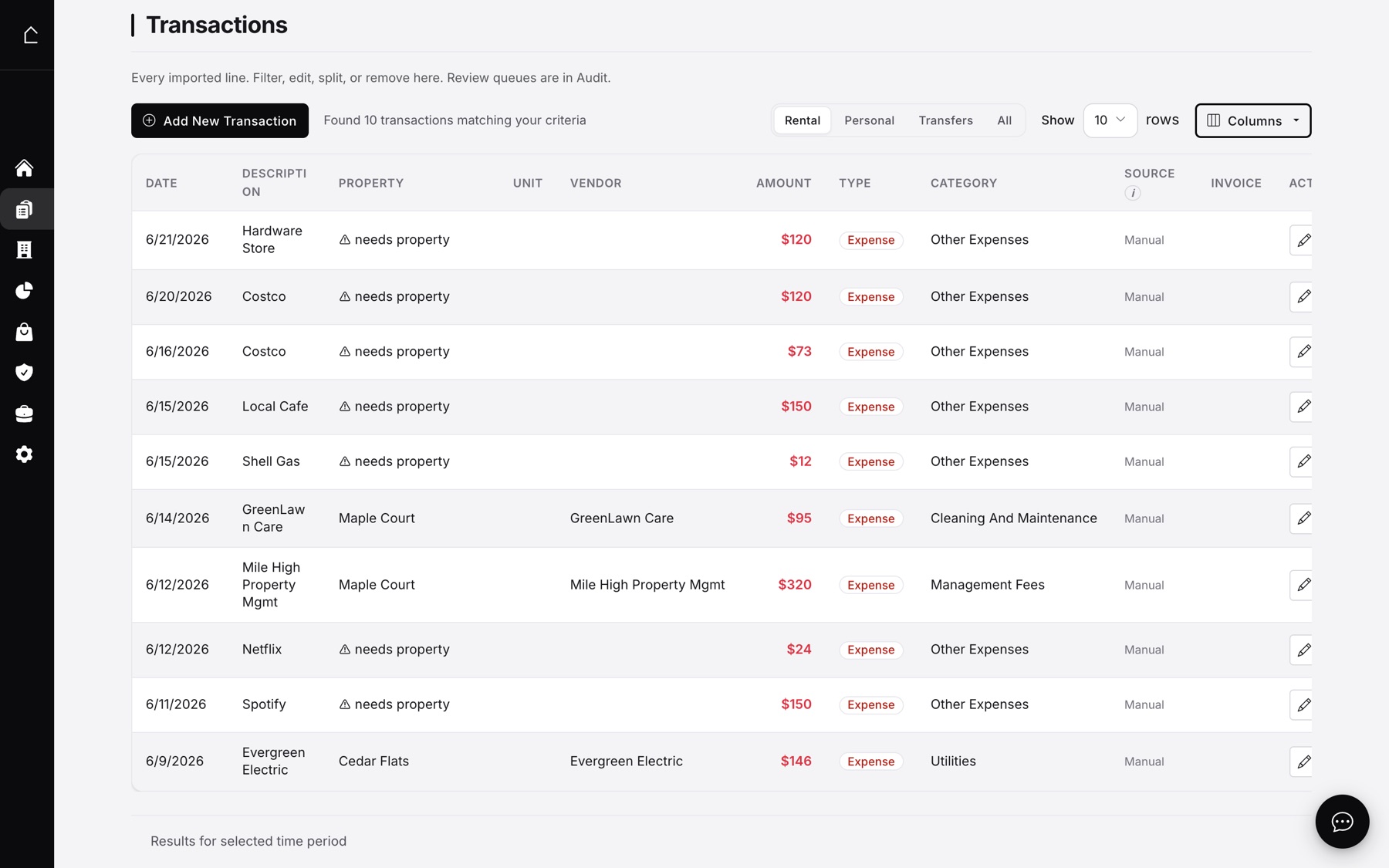Click the Source column info icon
This screenshot has width=1389, height=868.
pyautogui.click(x=1132, y=193)
